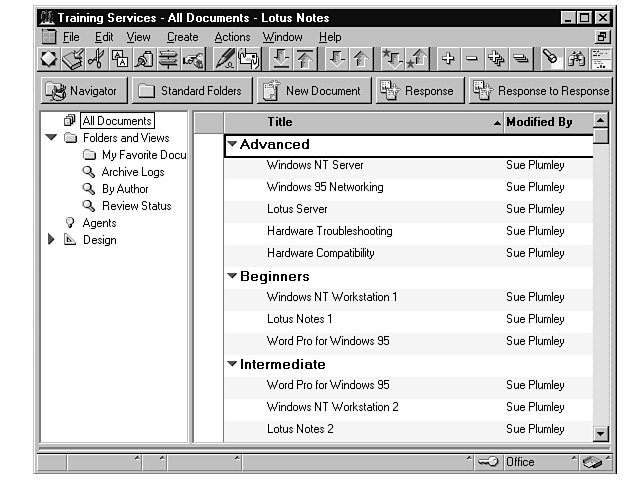
Task: Click the last toolbar icon showing a list
Action: [600, 59]
